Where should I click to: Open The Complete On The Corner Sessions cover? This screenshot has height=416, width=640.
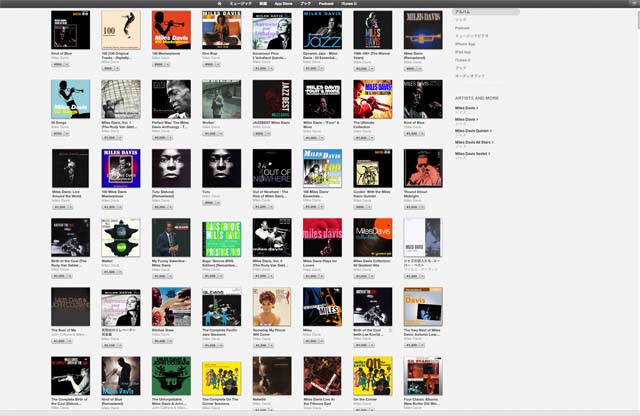click(222, 378)
